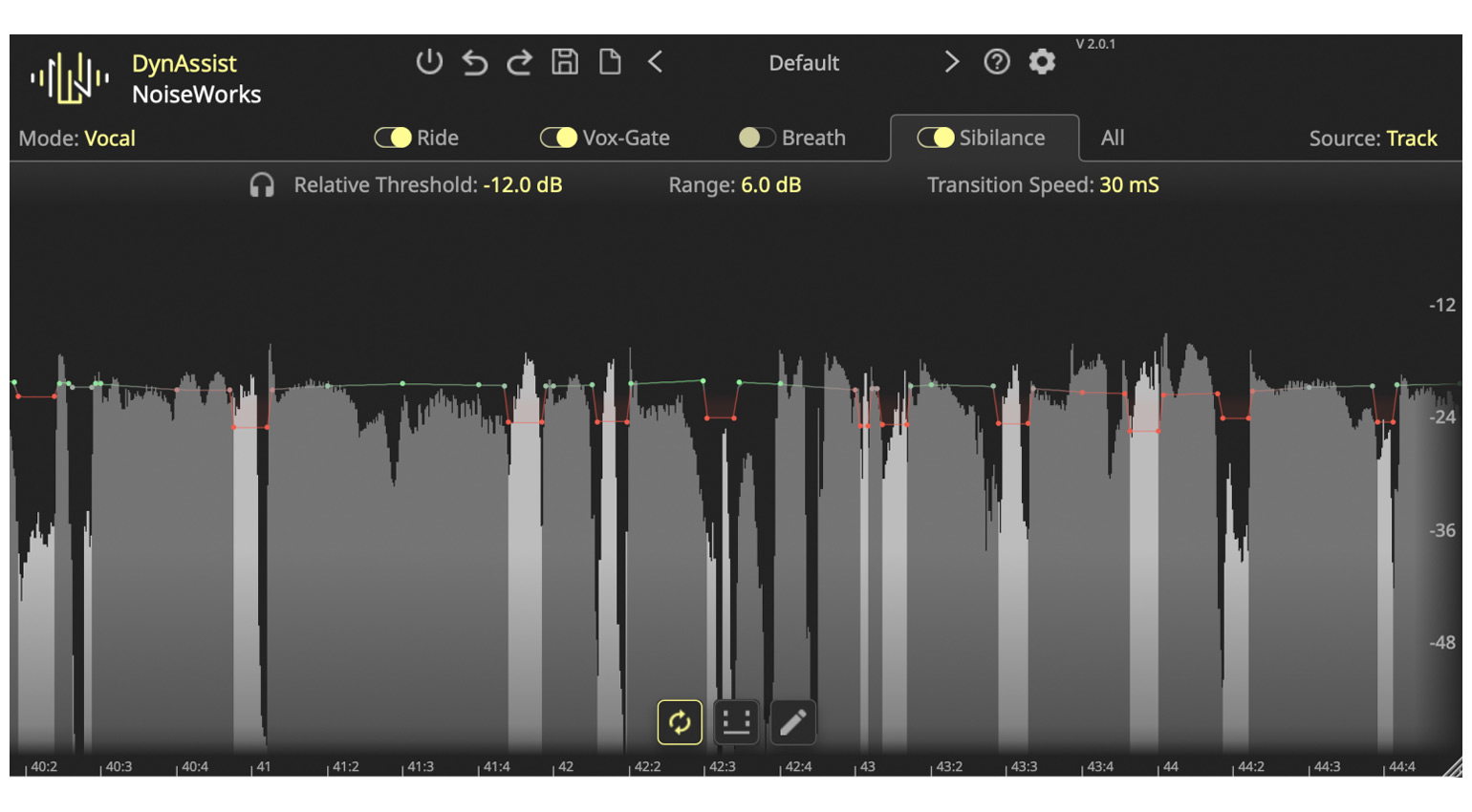Click the refresh/re-analyze loop button
Image resolution: width=1472 pixels, height=812 pixels.
tap(680, 722)
